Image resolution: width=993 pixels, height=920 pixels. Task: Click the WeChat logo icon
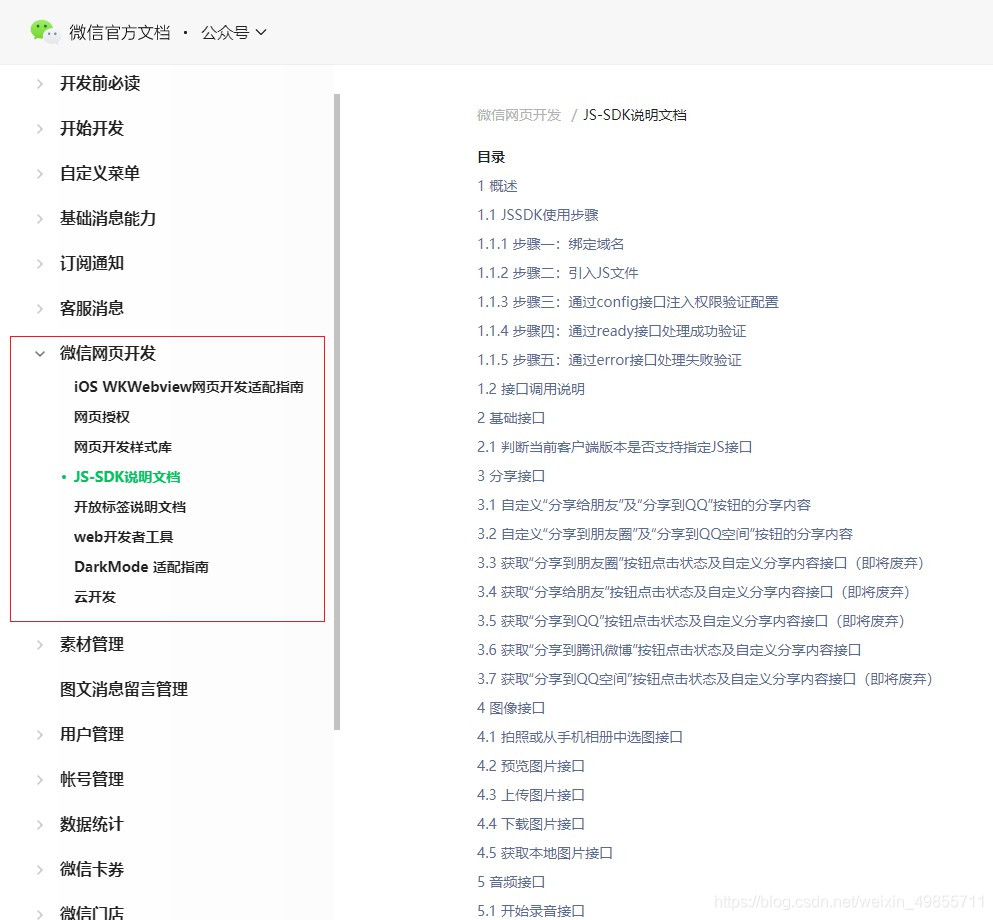pos(44,32)
